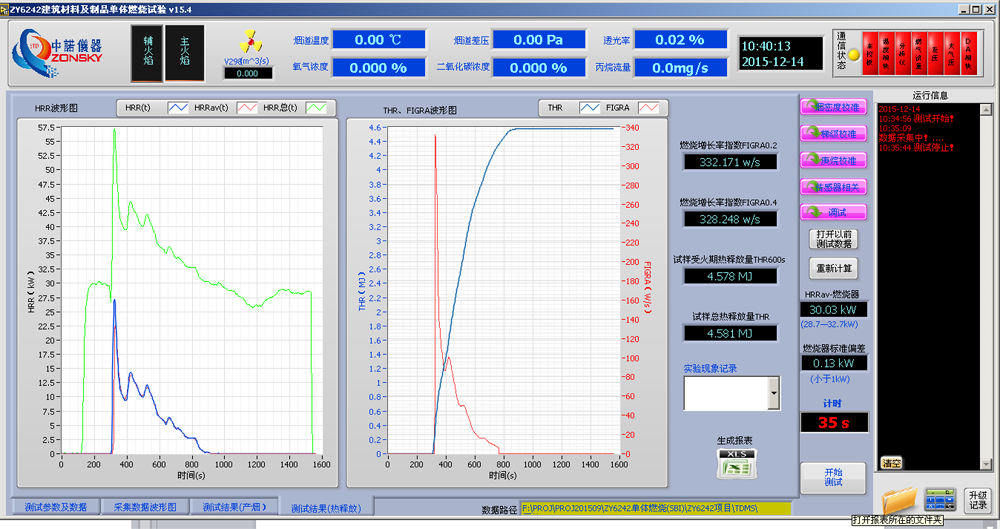Click the 大气压 red status indicator
The width and height of the screenshot is (1000, 529).
[952, 54]
